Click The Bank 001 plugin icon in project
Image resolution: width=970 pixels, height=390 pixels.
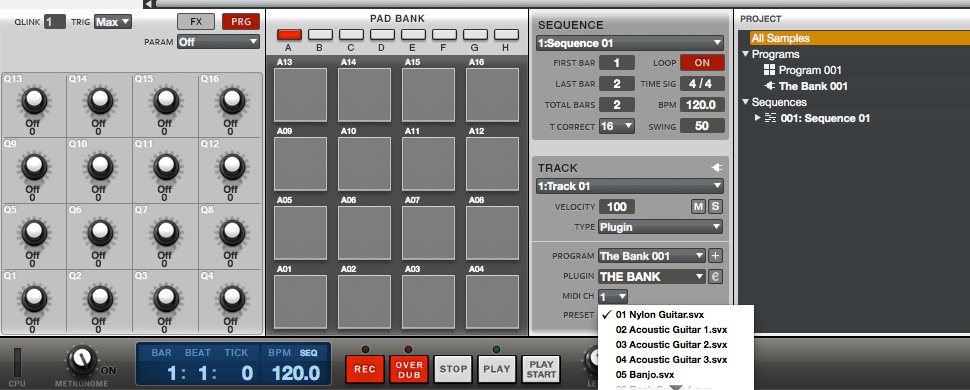click(770, 86)
